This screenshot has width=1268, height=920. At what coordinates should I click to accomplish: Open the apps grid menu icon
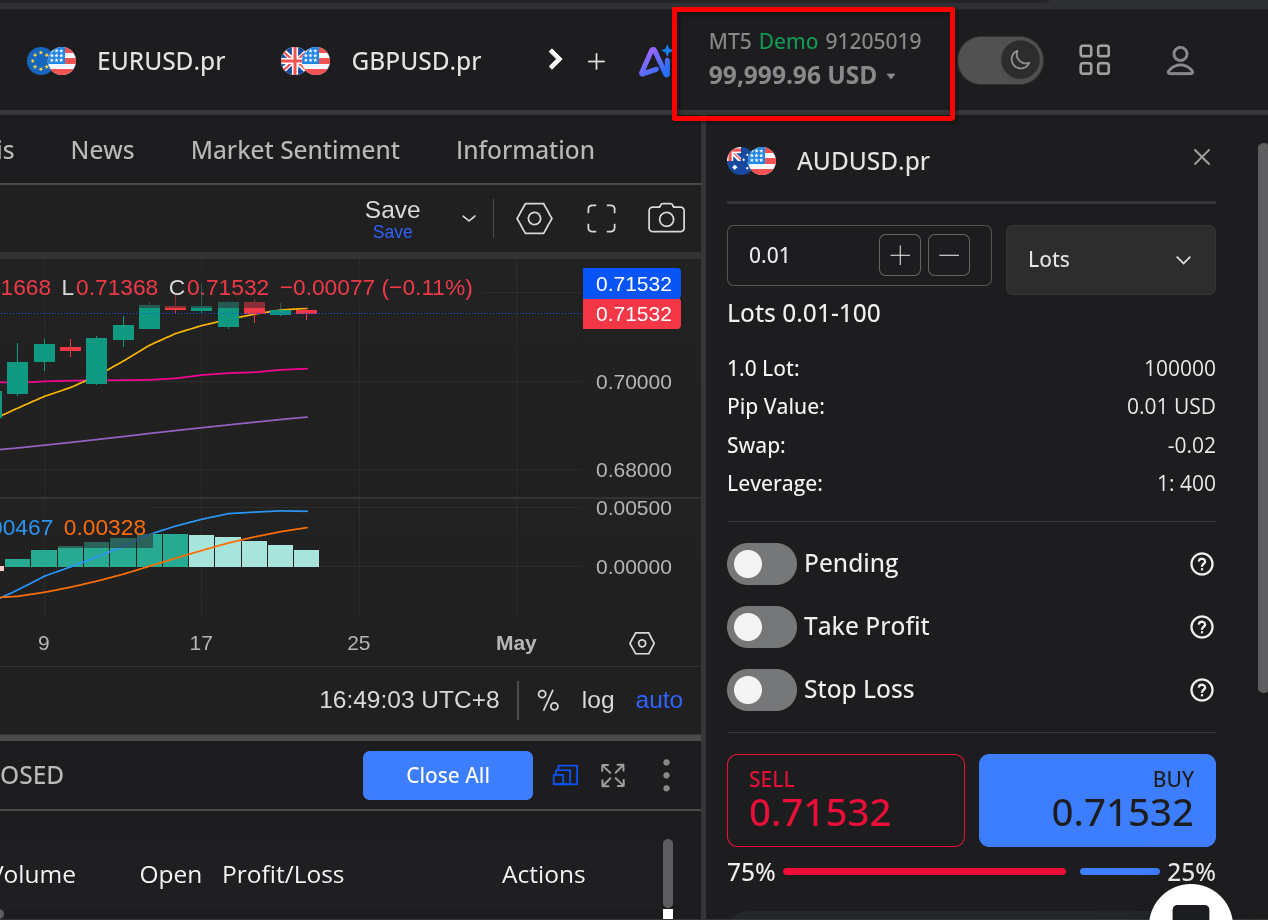1095,60
